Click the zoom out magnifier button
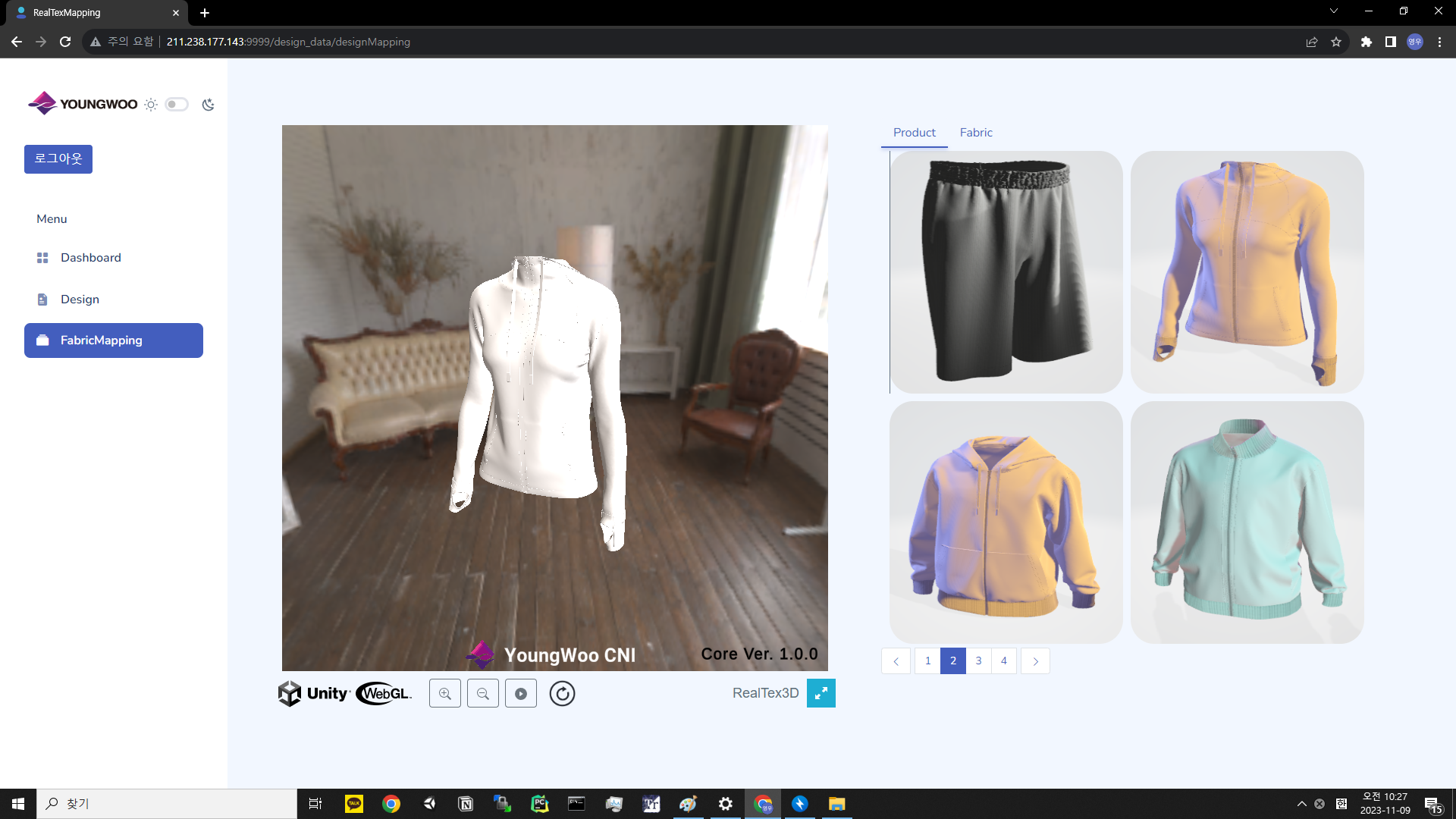This screenshot has width=1456, height=819. [483, 693]
